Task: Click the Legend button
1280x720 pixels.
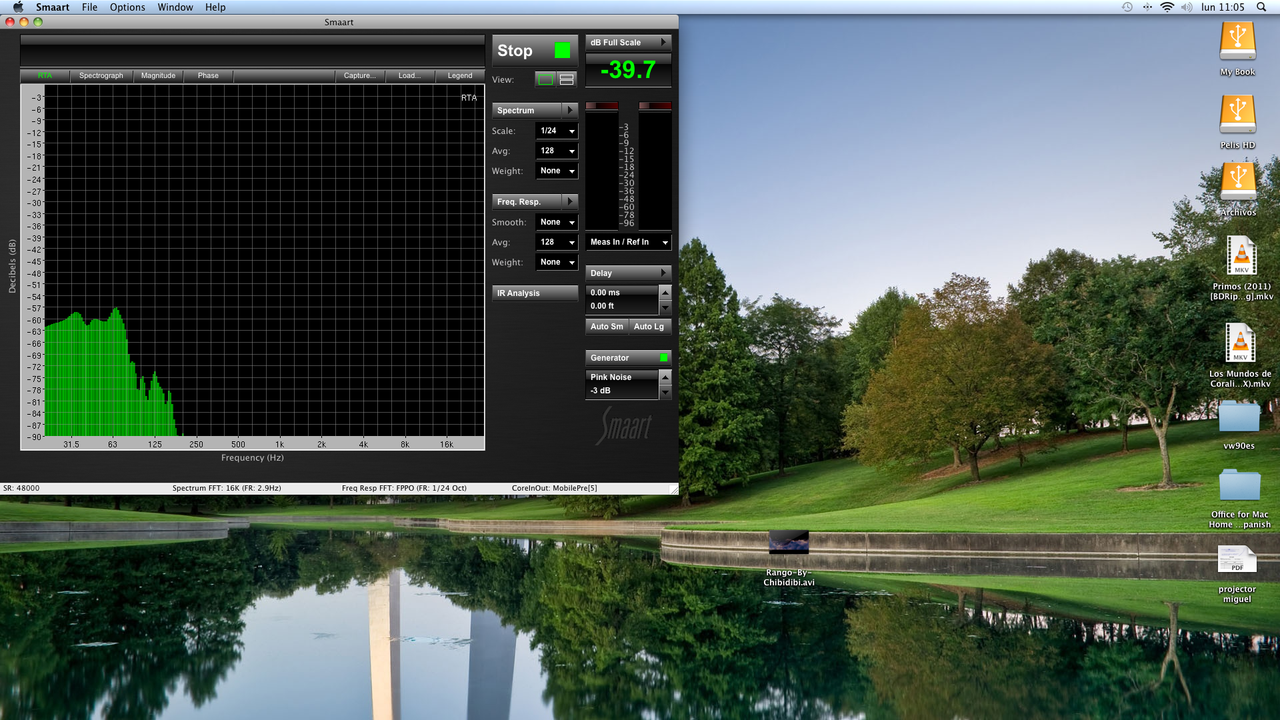Action: (x=460, y=75)
